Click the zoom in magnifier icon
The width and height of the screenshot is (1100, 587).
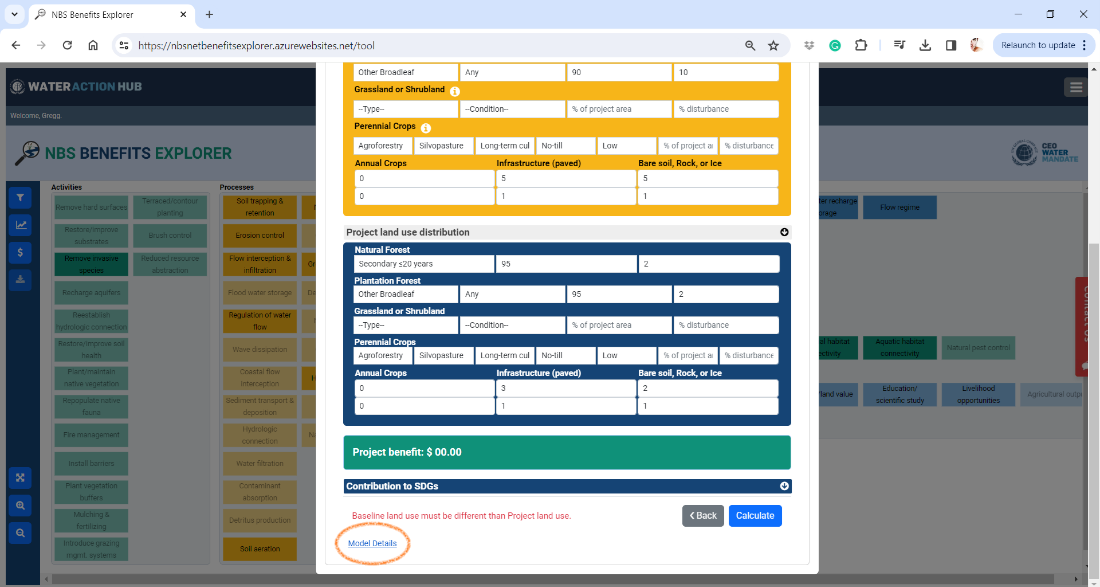tap(20, 505)
